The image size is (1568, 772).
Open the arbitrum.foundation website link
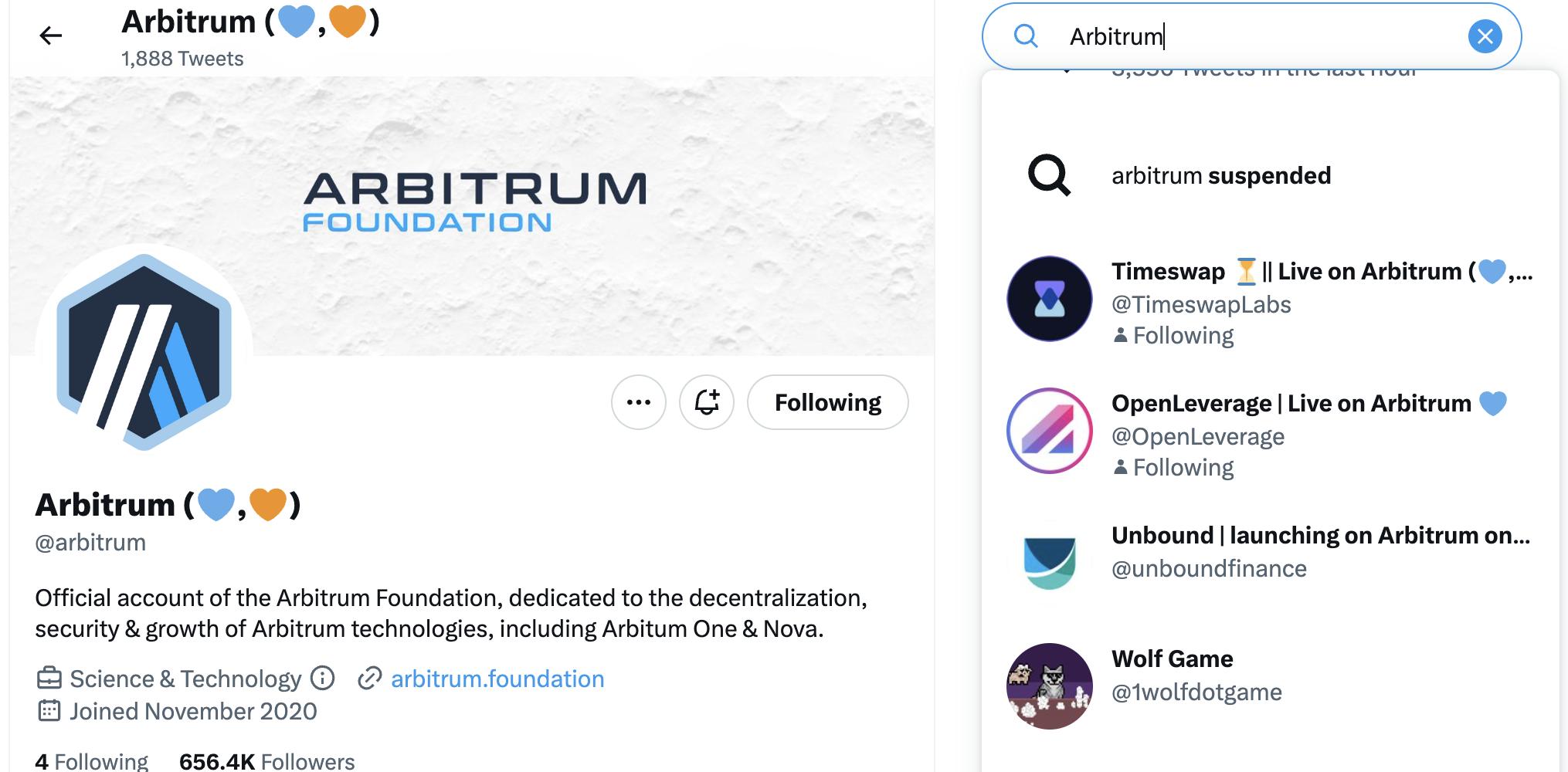497,679
